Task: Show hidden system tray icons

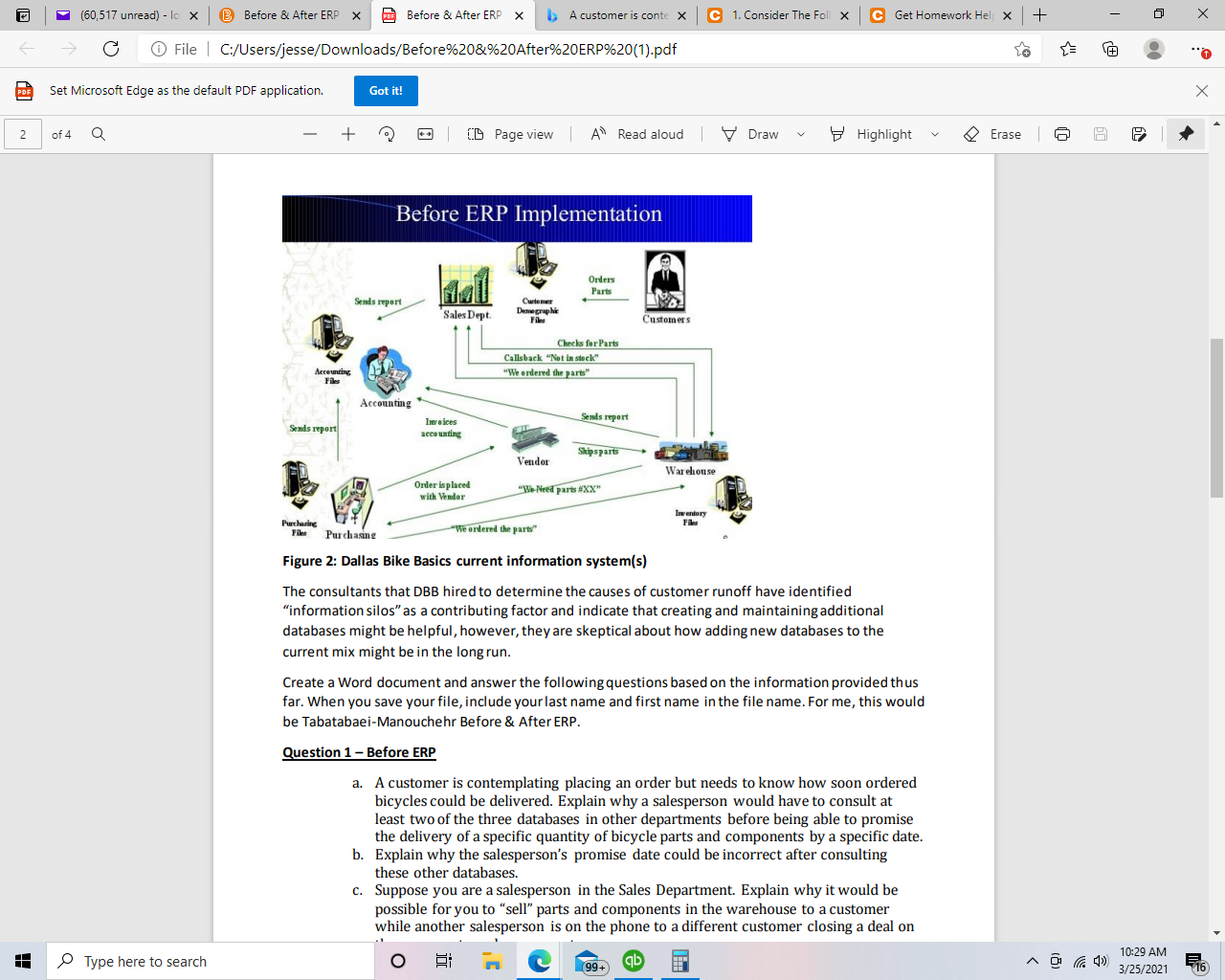Action: [x=1032, y=961]
